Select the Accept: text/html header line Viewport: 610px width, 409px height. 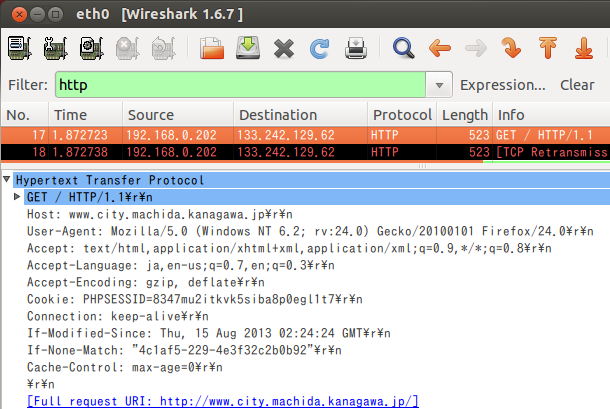(289, 248)
